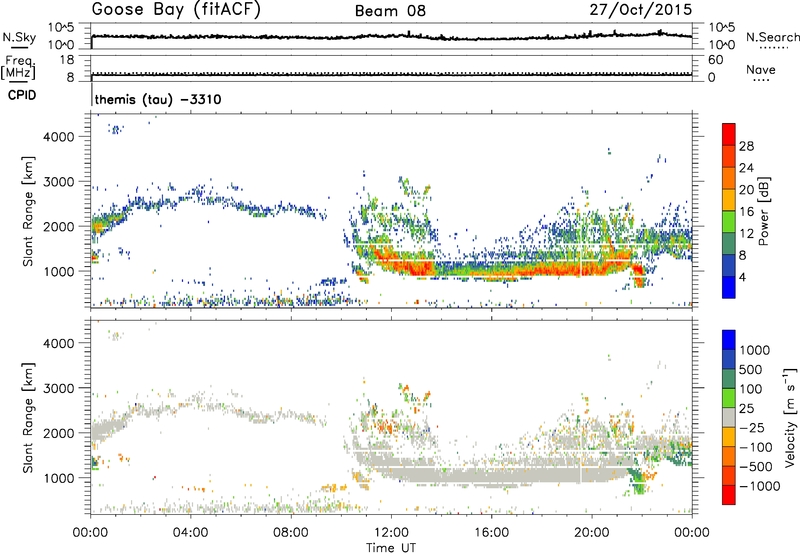Click the '12:00' time axis label
This screenshot has width=800, height=554.
[391, 533]
